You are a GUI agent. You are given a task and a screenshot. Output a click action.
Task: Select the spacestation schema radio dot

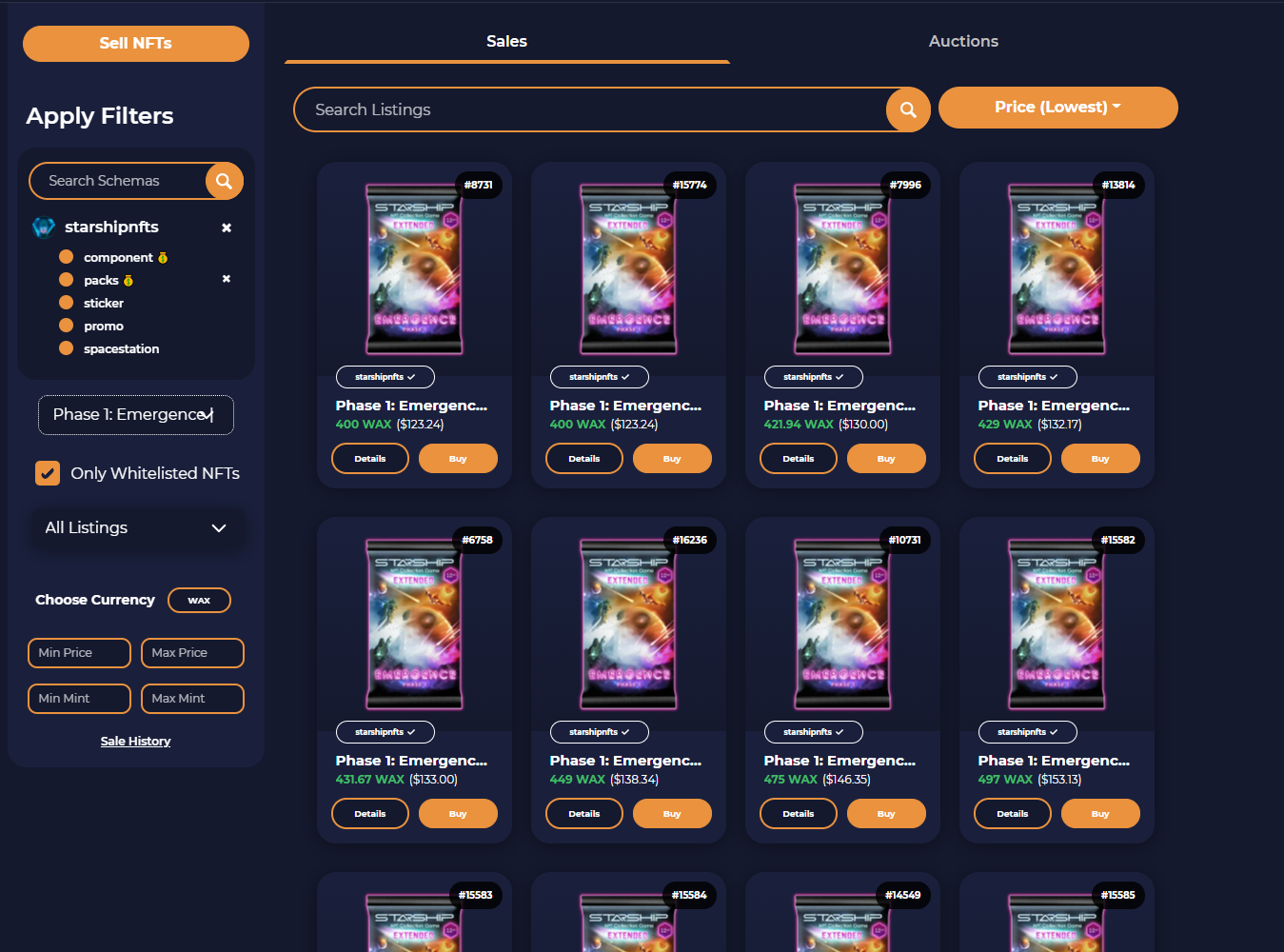pos(67,348)
